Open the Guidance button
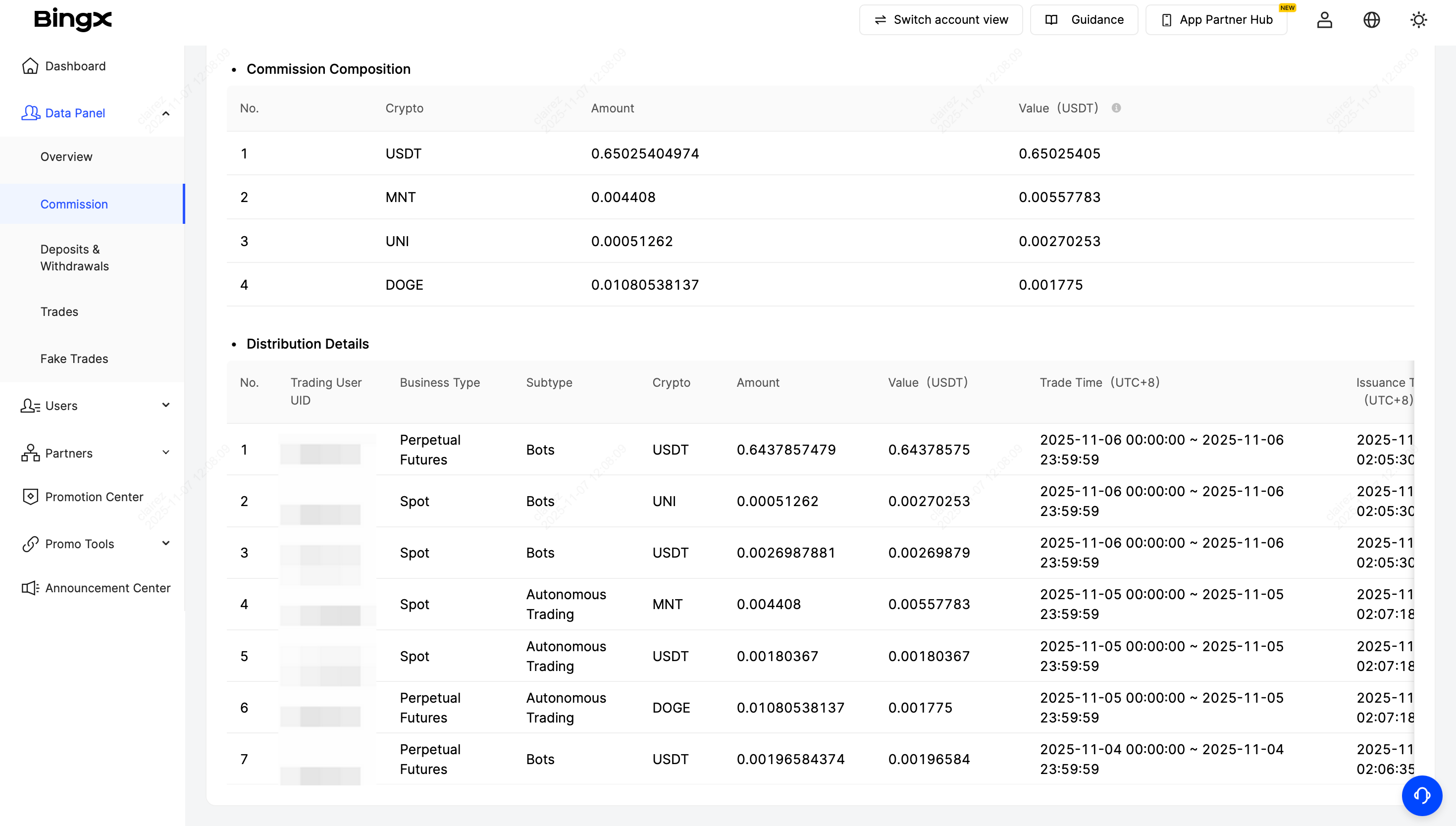1456x826 pixels. pyautogui.click(x=1084, y=20)
